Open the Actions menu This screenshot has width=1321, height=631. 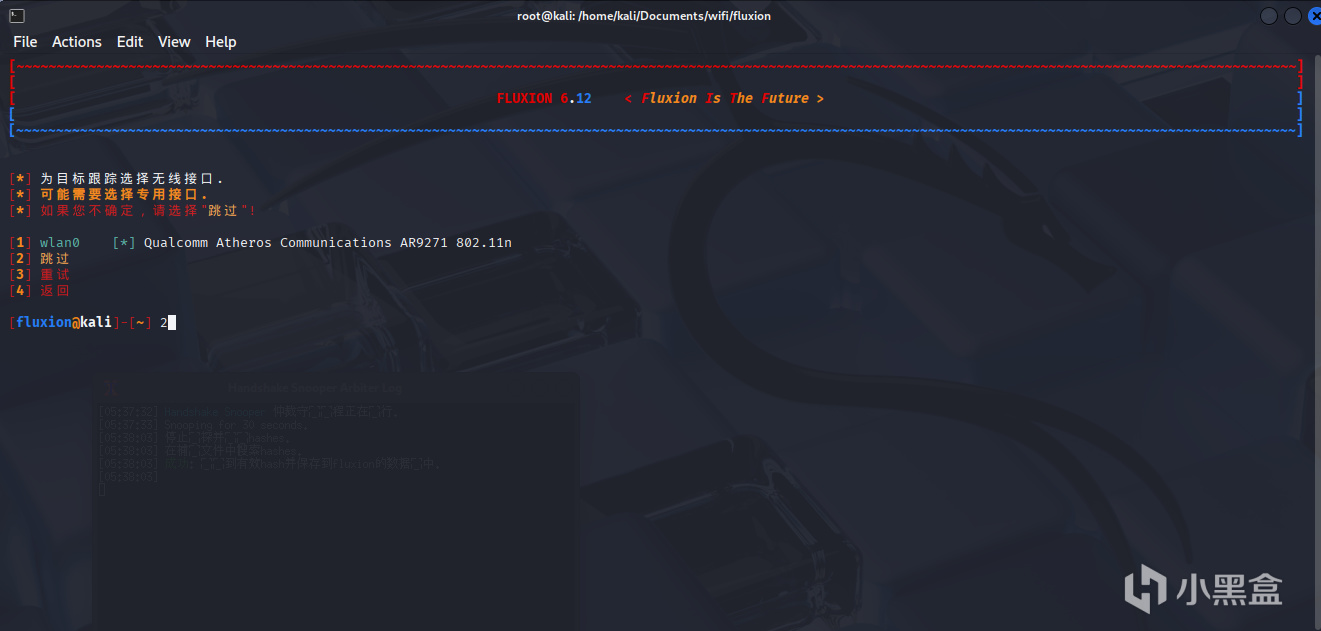(77, 42)
